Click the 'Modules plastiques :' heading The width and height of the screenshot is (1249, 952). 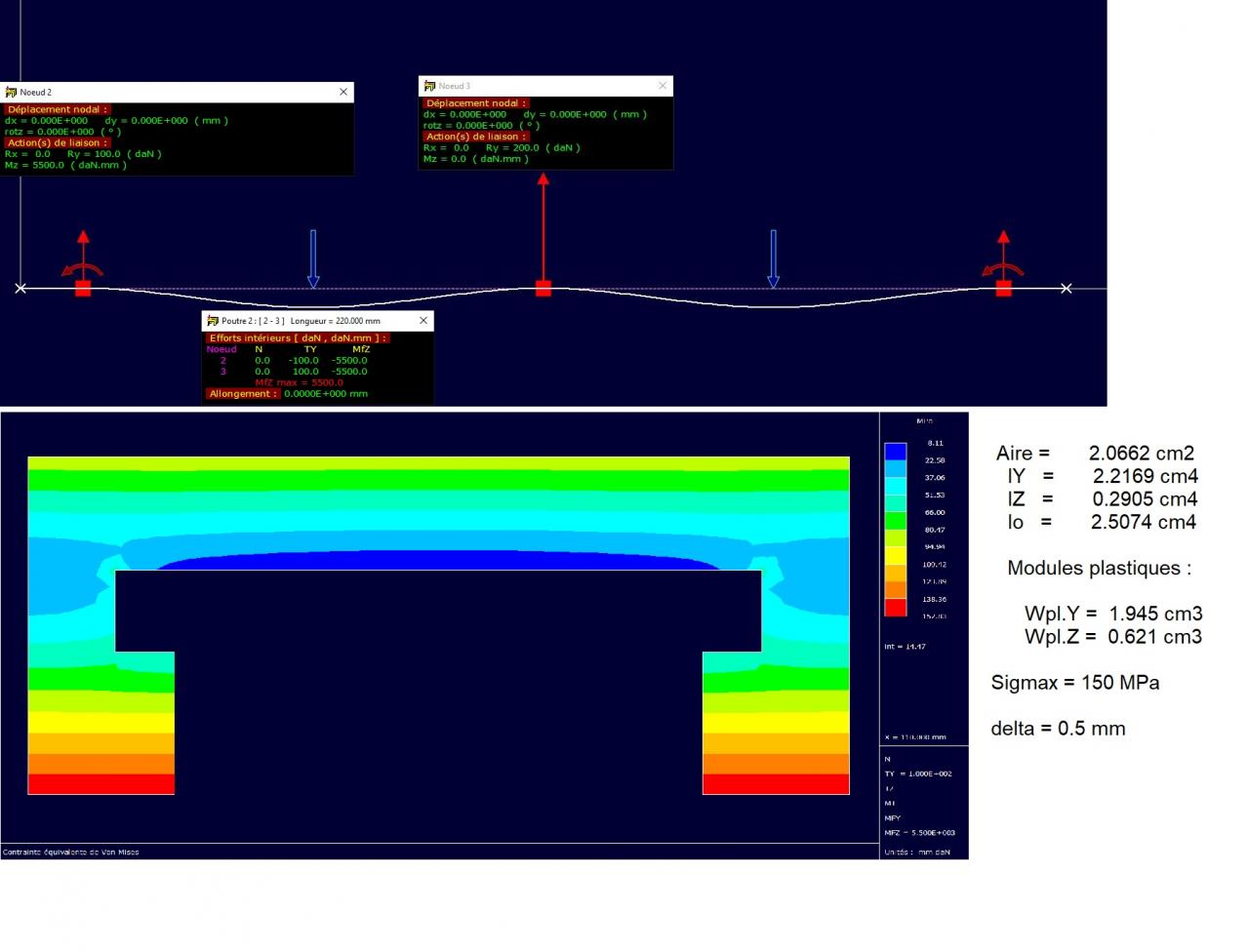pyautogui.click(x=1099, y=569)
